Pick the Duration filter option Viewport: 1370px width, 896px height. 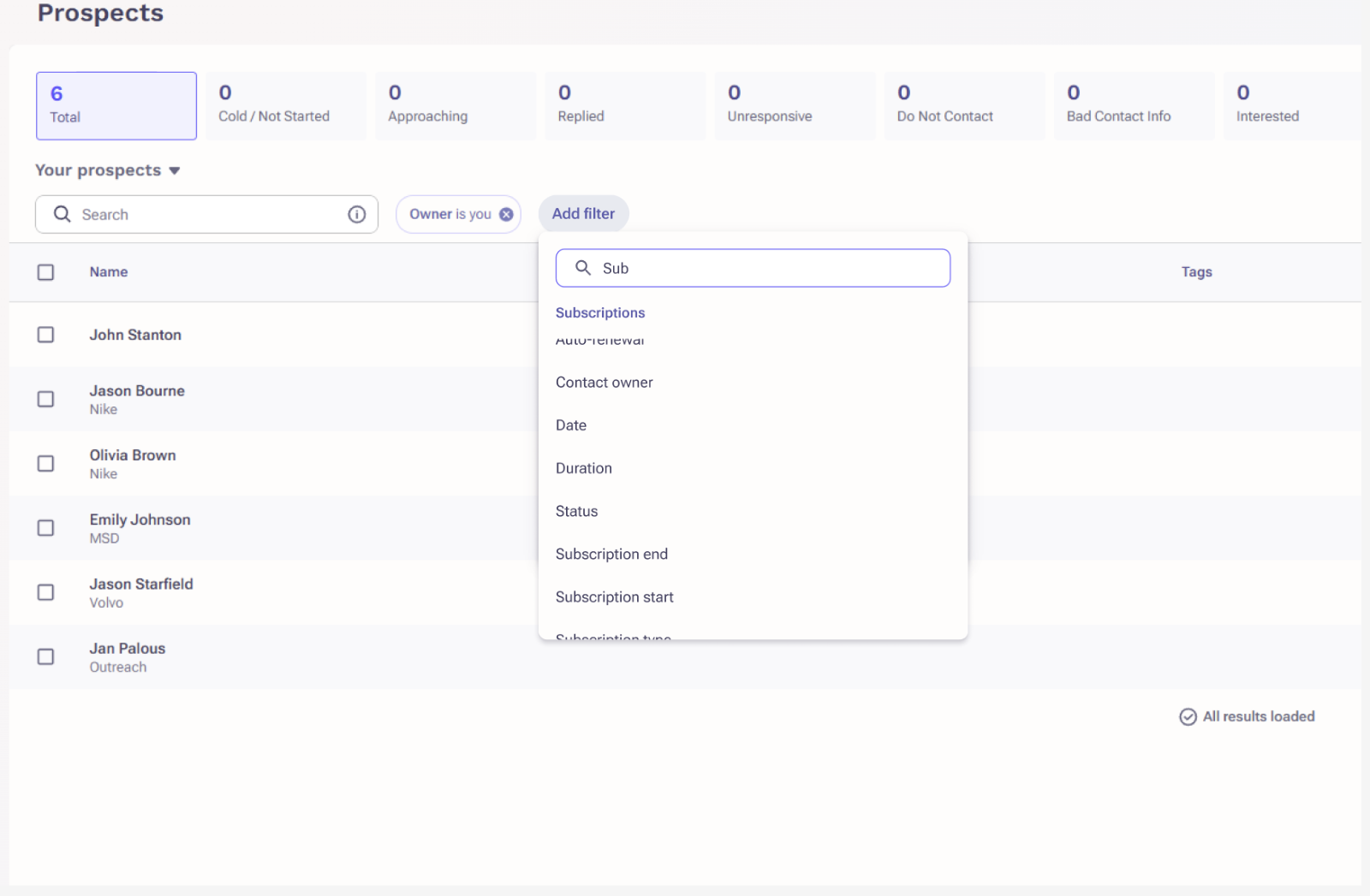click(584, 468)
